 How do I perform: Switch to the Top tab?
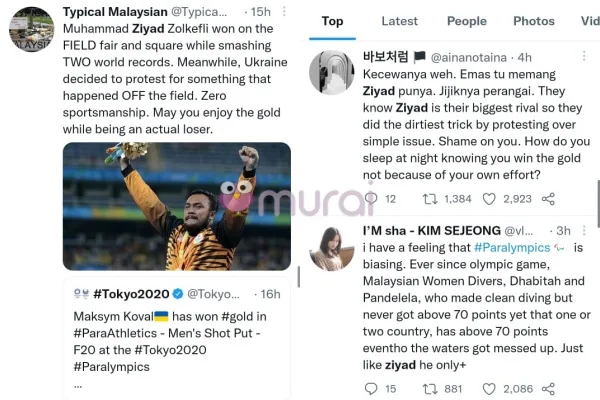(332, 21)
